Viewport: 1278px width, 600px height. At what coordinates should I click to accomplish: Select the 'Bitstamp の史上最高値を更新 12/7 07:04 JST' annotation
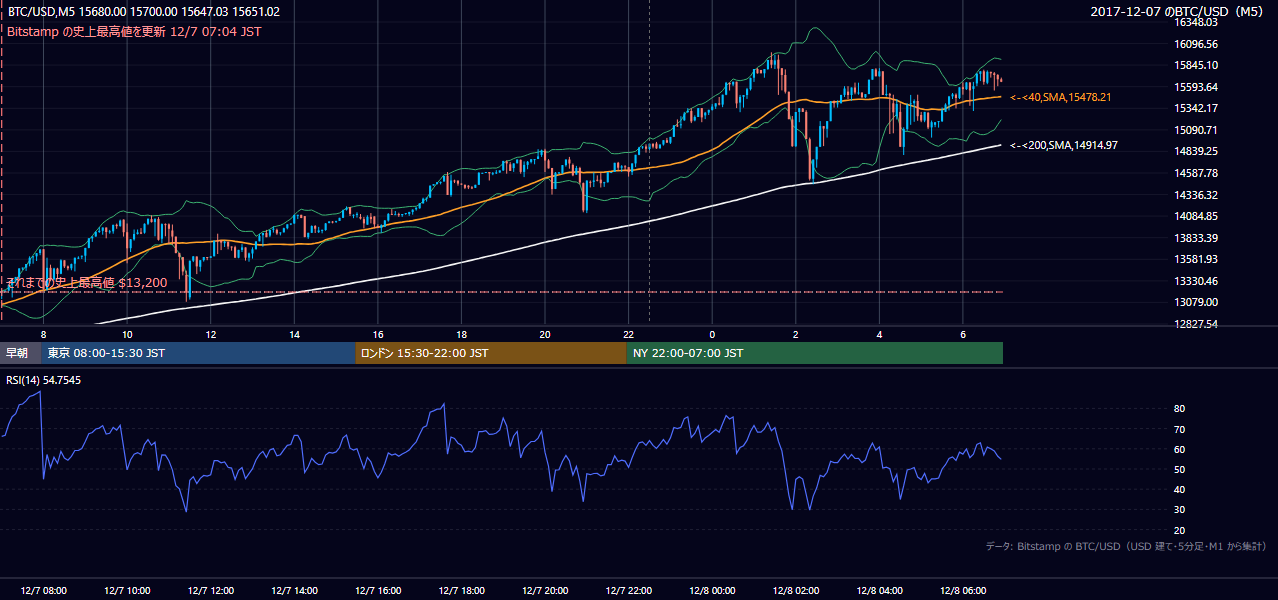[134, 31]
